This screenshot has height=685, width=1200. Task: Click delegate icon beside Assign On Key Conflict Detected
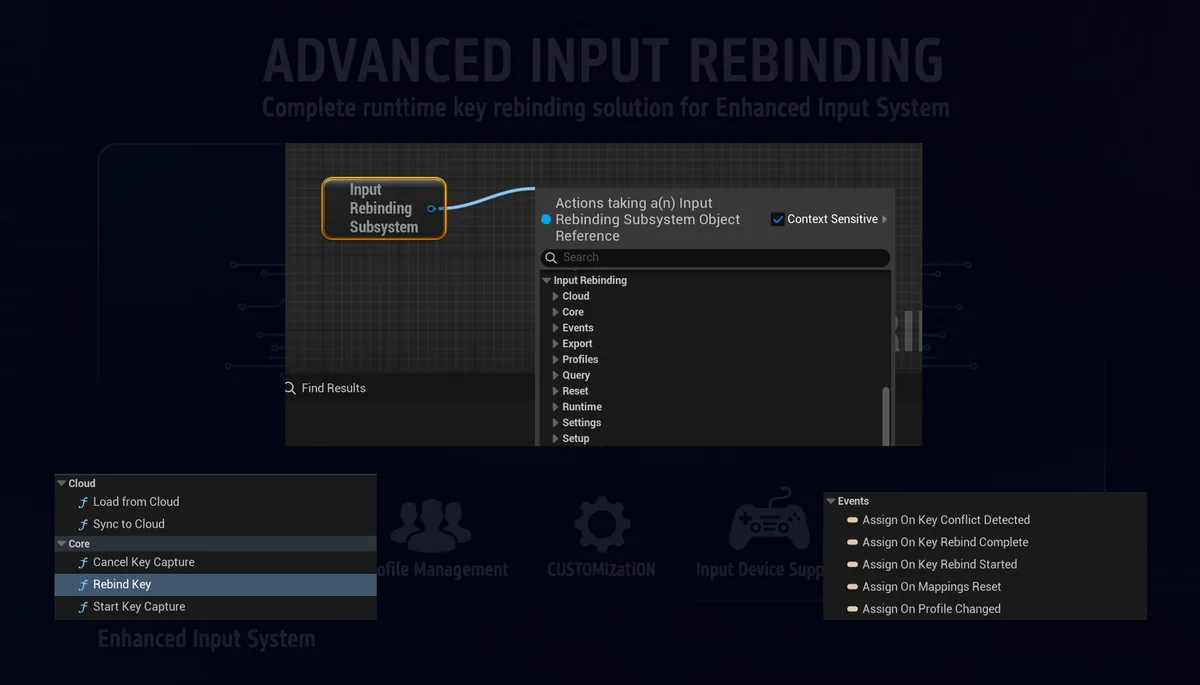(x=852, y=520)
